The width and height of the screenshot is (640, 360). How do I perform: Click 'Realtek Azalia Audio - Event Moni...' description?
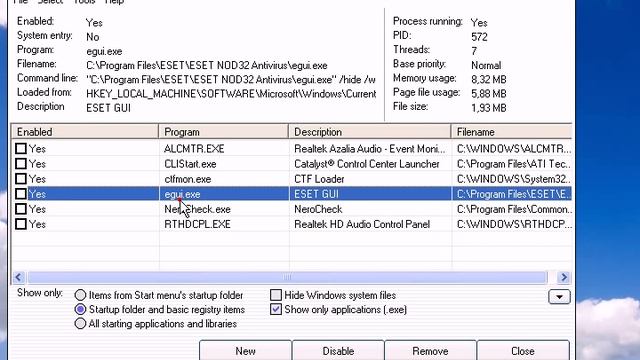[370, 149]
